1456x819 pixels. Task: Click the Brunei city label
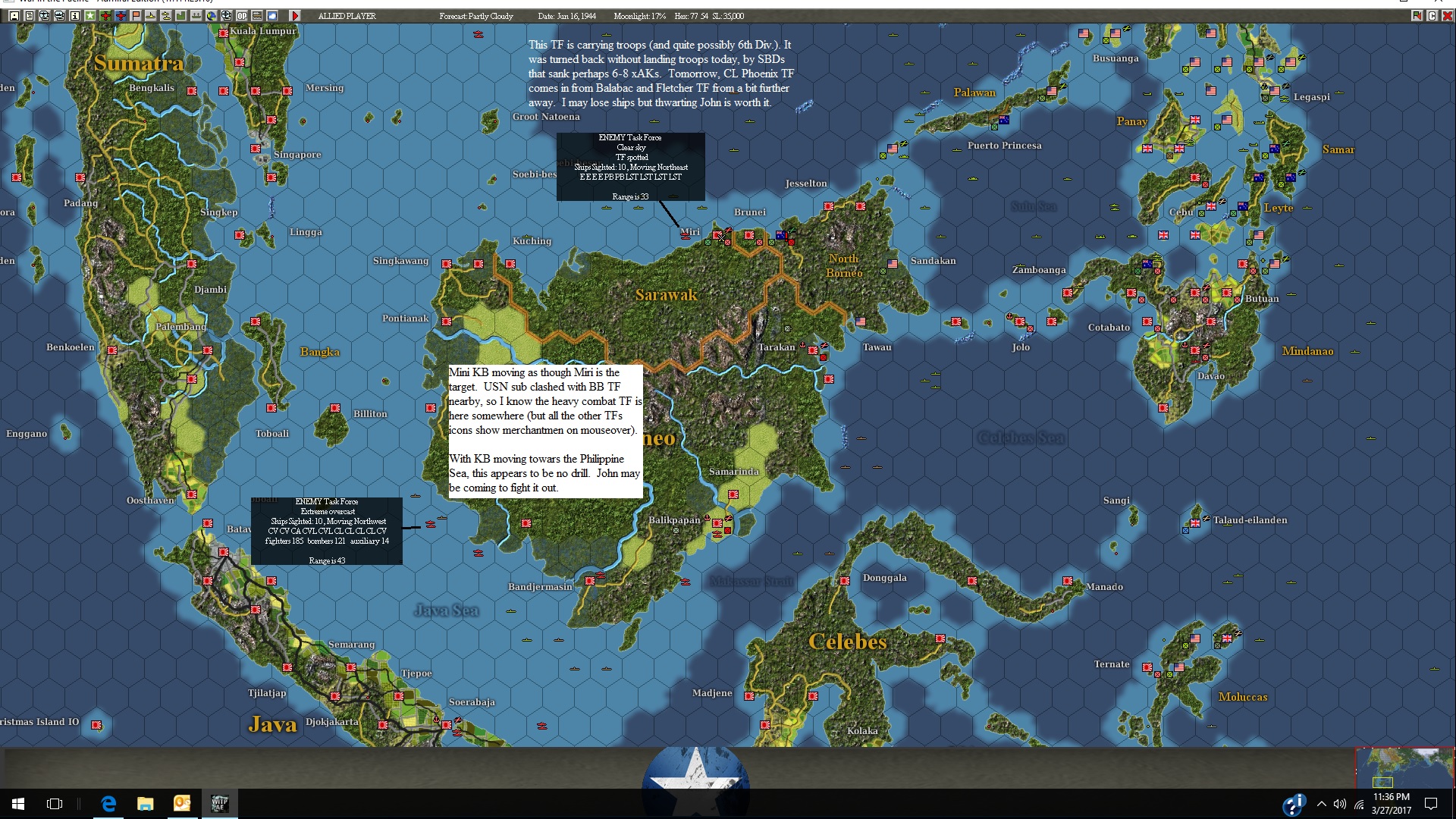coord(750,212)
